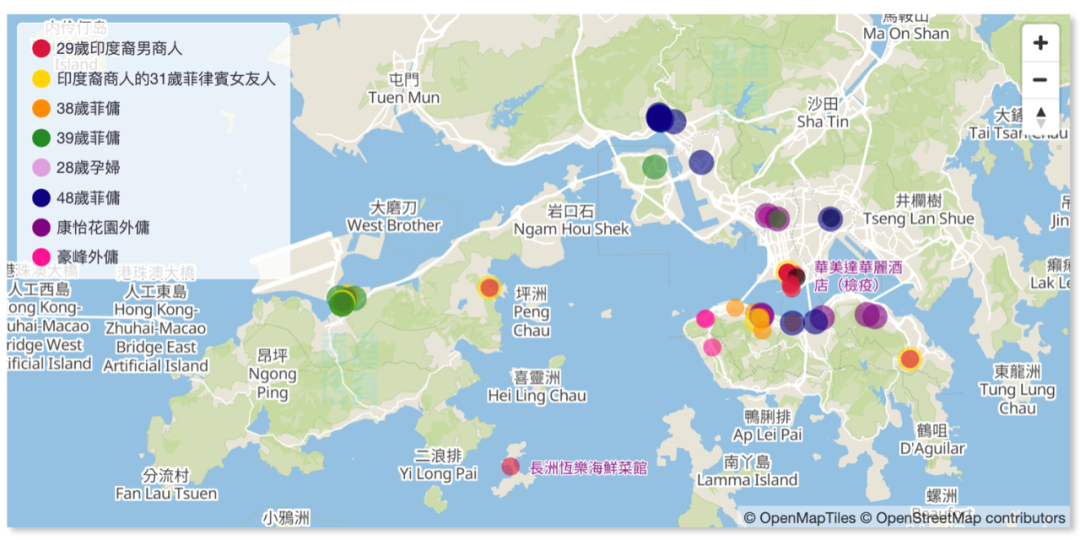Image resolution: width=1080 pixels, height=540 pixels.
Task: Click the Tseng Lan Shue place label
Action: [x=920, y=210]
